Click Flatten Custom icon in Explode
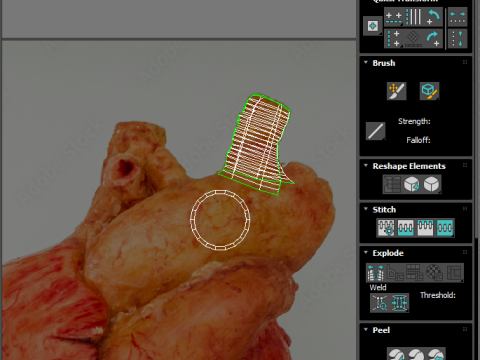The width and height of the screenshot is (480, 360). point(454,273)
